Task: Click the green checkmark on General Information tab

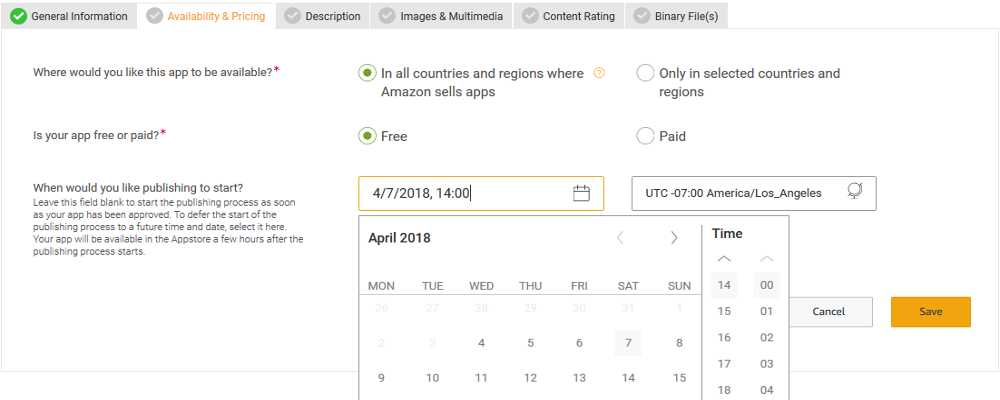Action: coord(18,16)
